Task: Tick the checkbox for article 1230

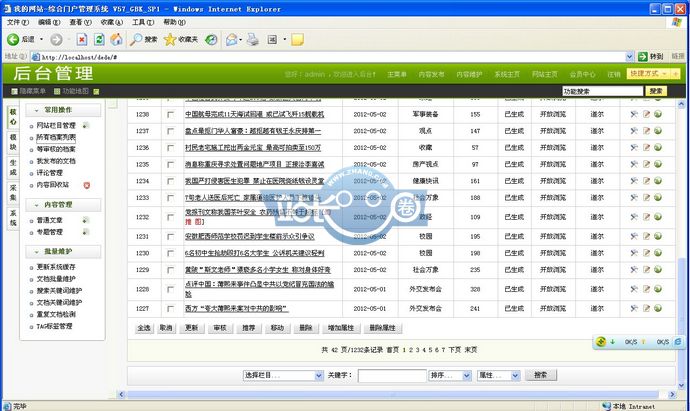Action: pos(170,253)
